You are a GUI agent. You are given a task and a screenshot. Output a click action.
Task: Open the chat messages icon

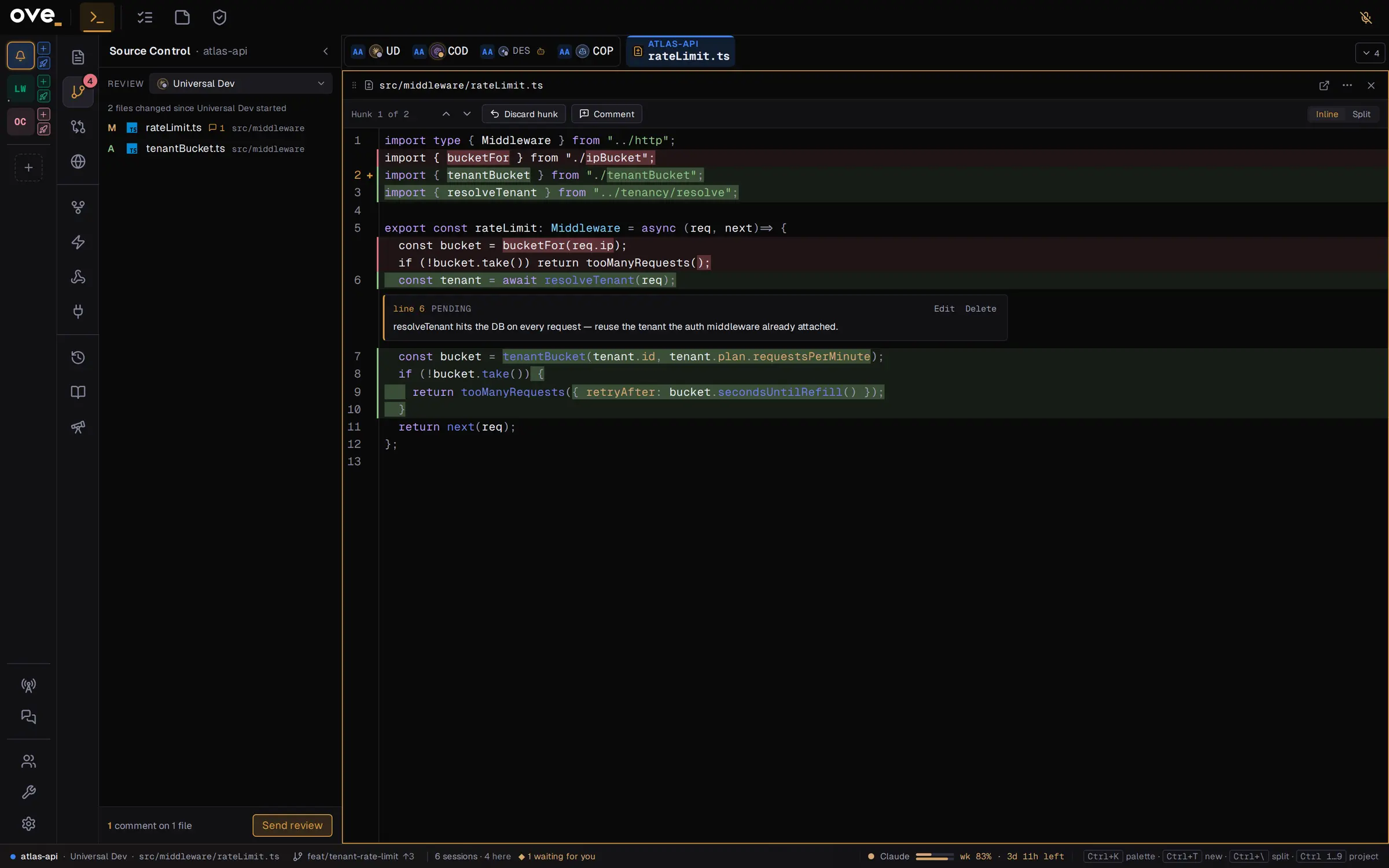pyautogui.click(x=28, y=718)
